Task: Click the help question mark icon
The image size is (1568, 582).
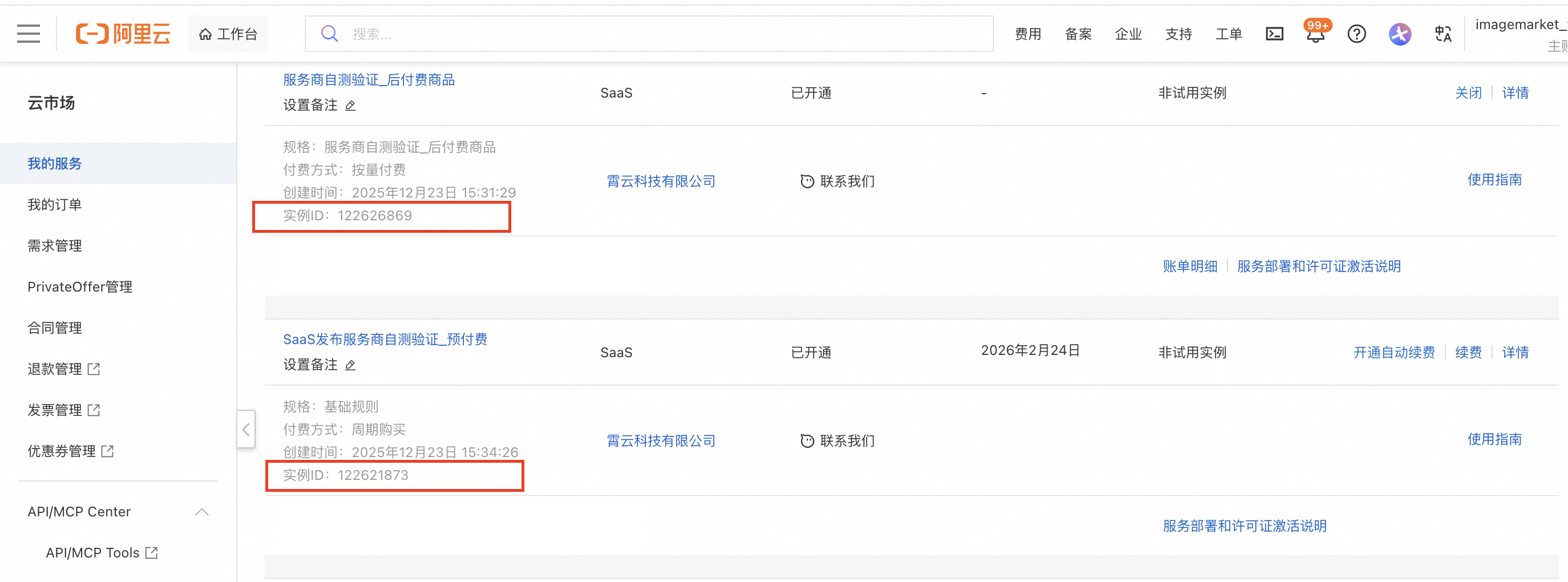Action: pyautogui.click(x=1356, y=34)
